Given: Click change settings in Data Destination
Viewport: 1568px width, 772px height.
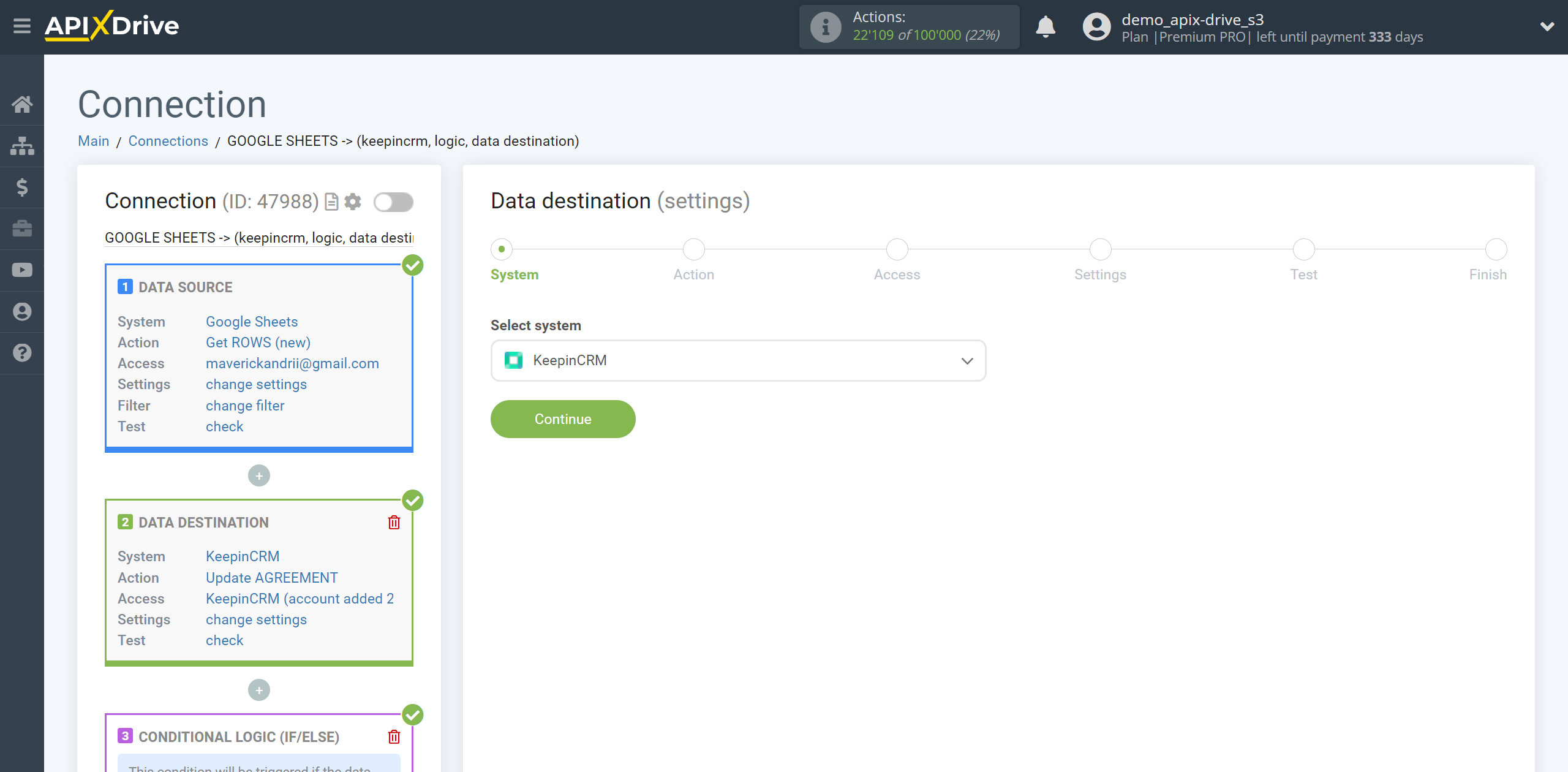Looking at the screenshot, I should pos(256,619).
